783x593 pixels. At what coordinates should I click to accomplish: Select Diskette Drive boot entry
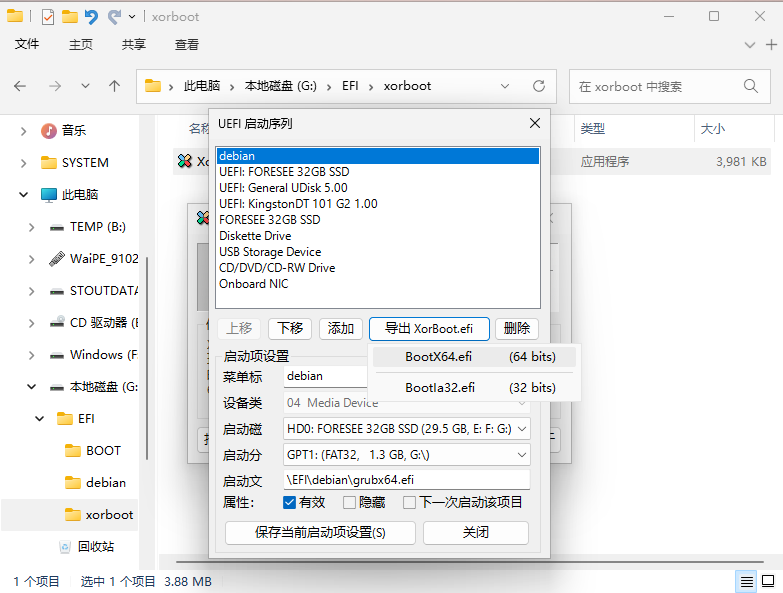click(x=378, y=236)
